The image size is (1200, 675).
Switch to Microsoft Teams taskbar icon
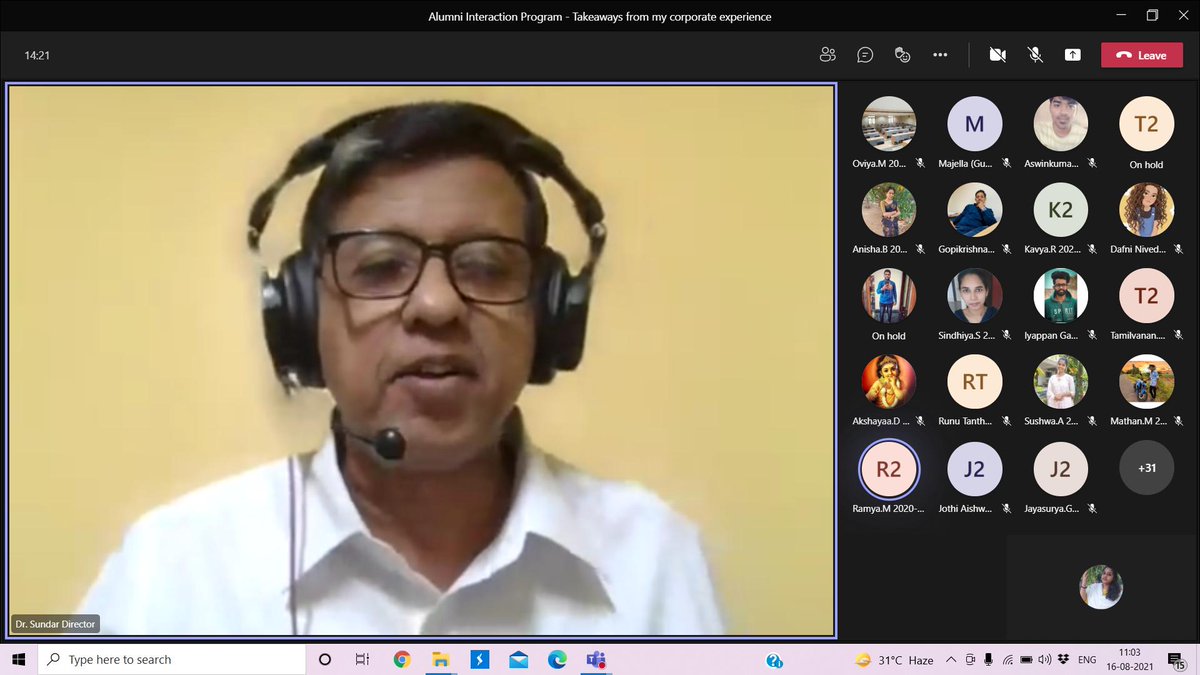click(x=596, y=660)
